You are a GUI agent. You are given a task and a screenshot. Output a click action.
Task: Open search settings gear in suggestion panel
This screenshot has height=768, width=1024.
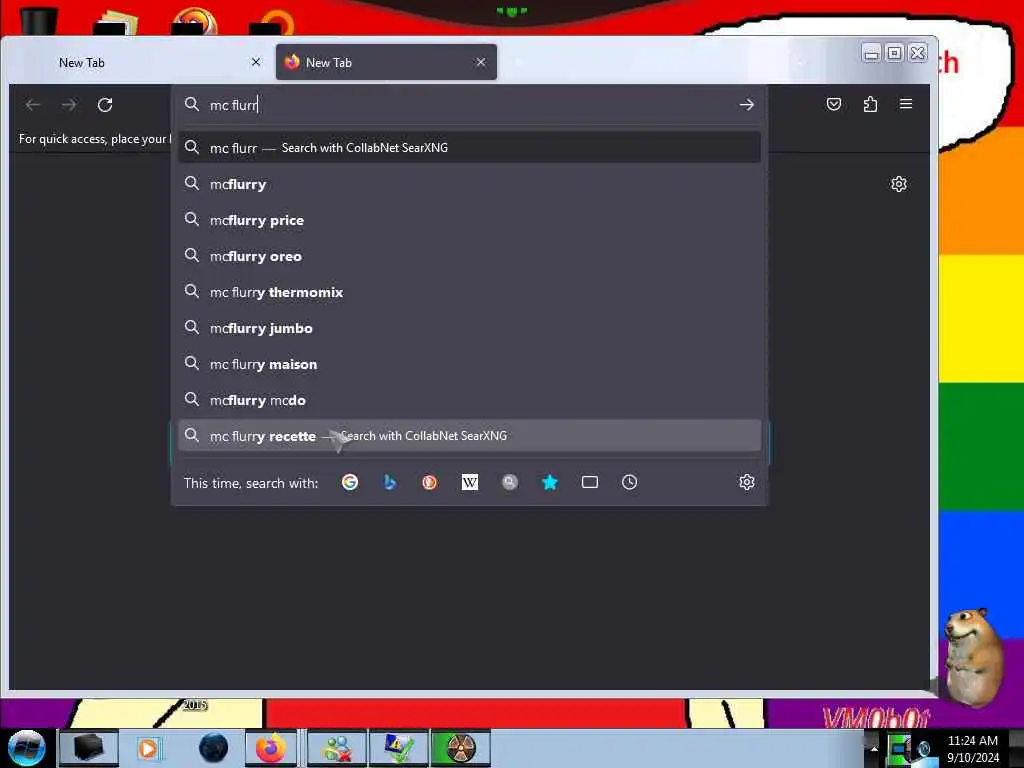tap(746, 482)
